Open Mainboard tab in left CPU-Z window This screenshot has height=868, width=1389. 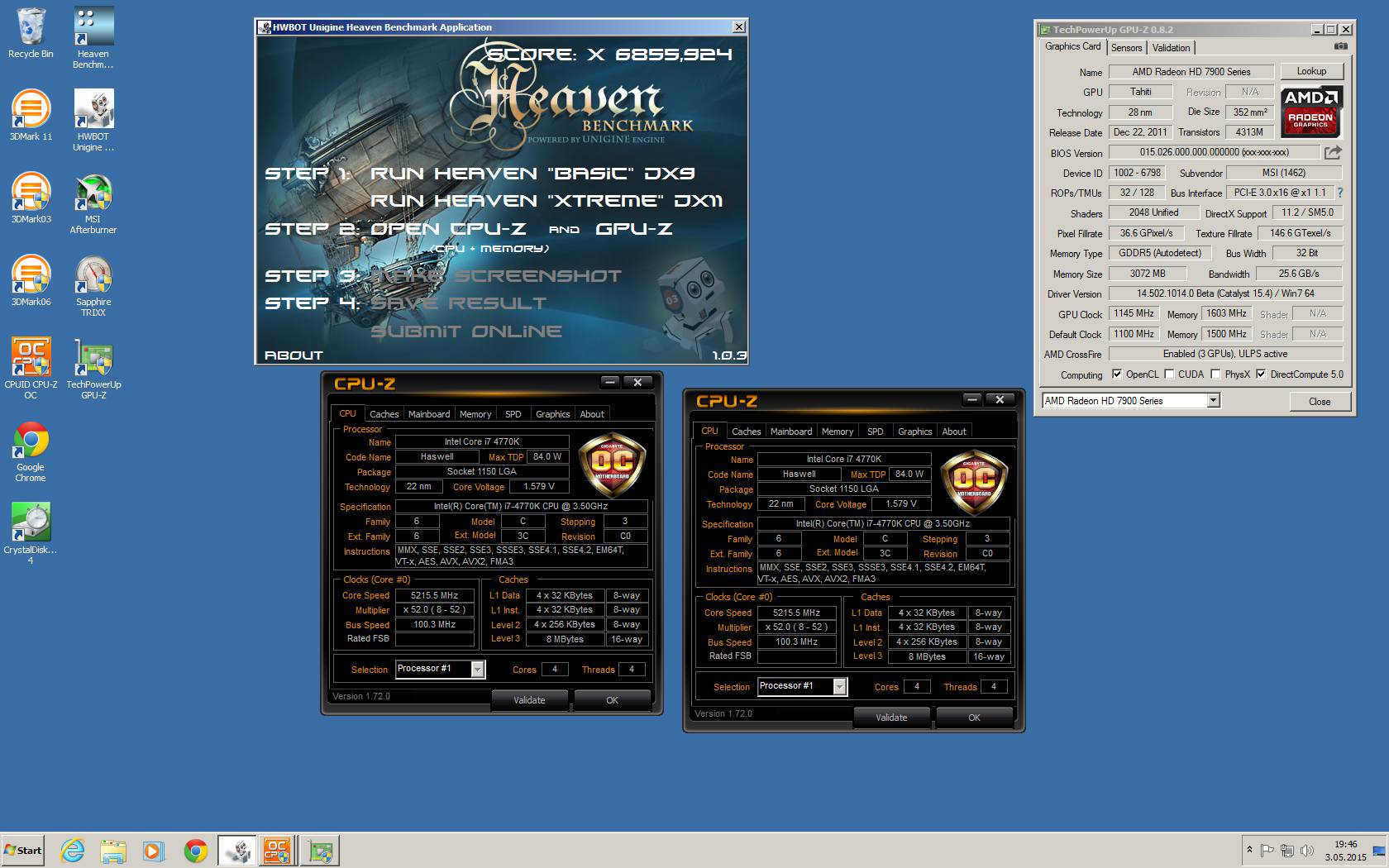[429, 414]
